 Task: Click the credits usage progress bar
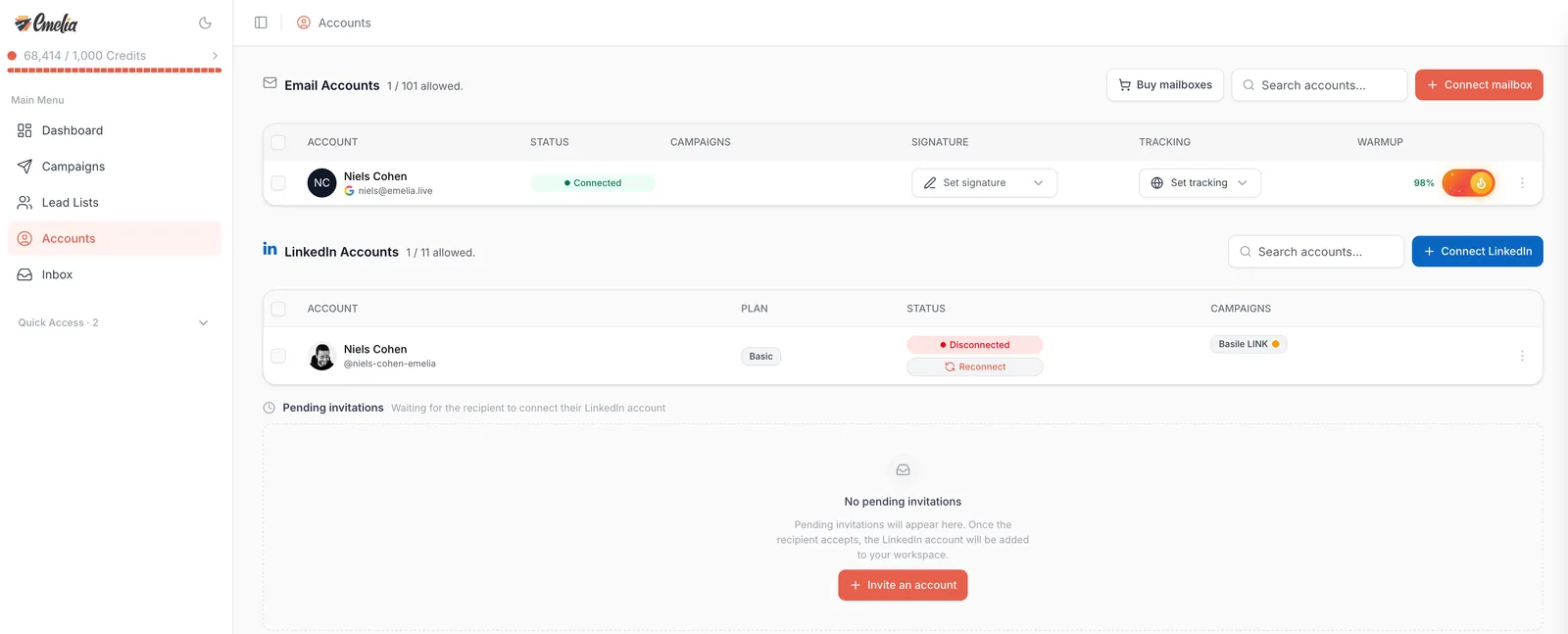(x=115, y=71)
